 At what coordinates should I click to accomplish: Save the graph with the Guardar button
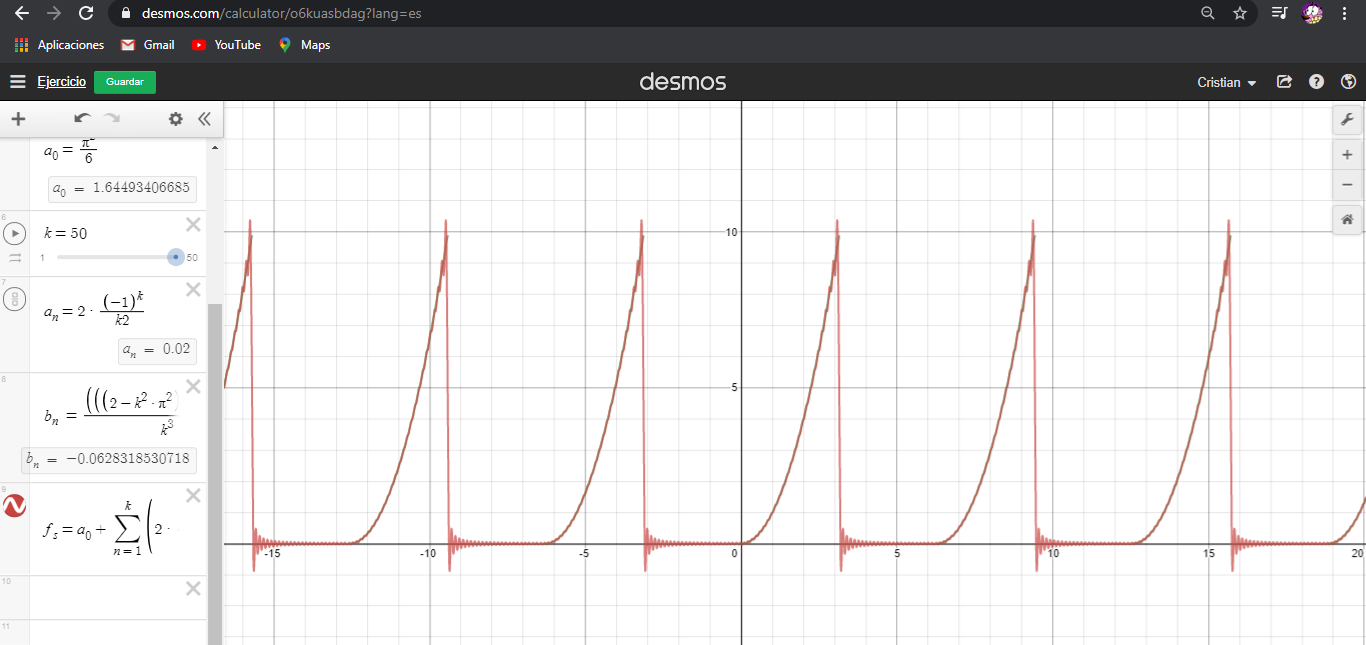[x=124, y=82]
